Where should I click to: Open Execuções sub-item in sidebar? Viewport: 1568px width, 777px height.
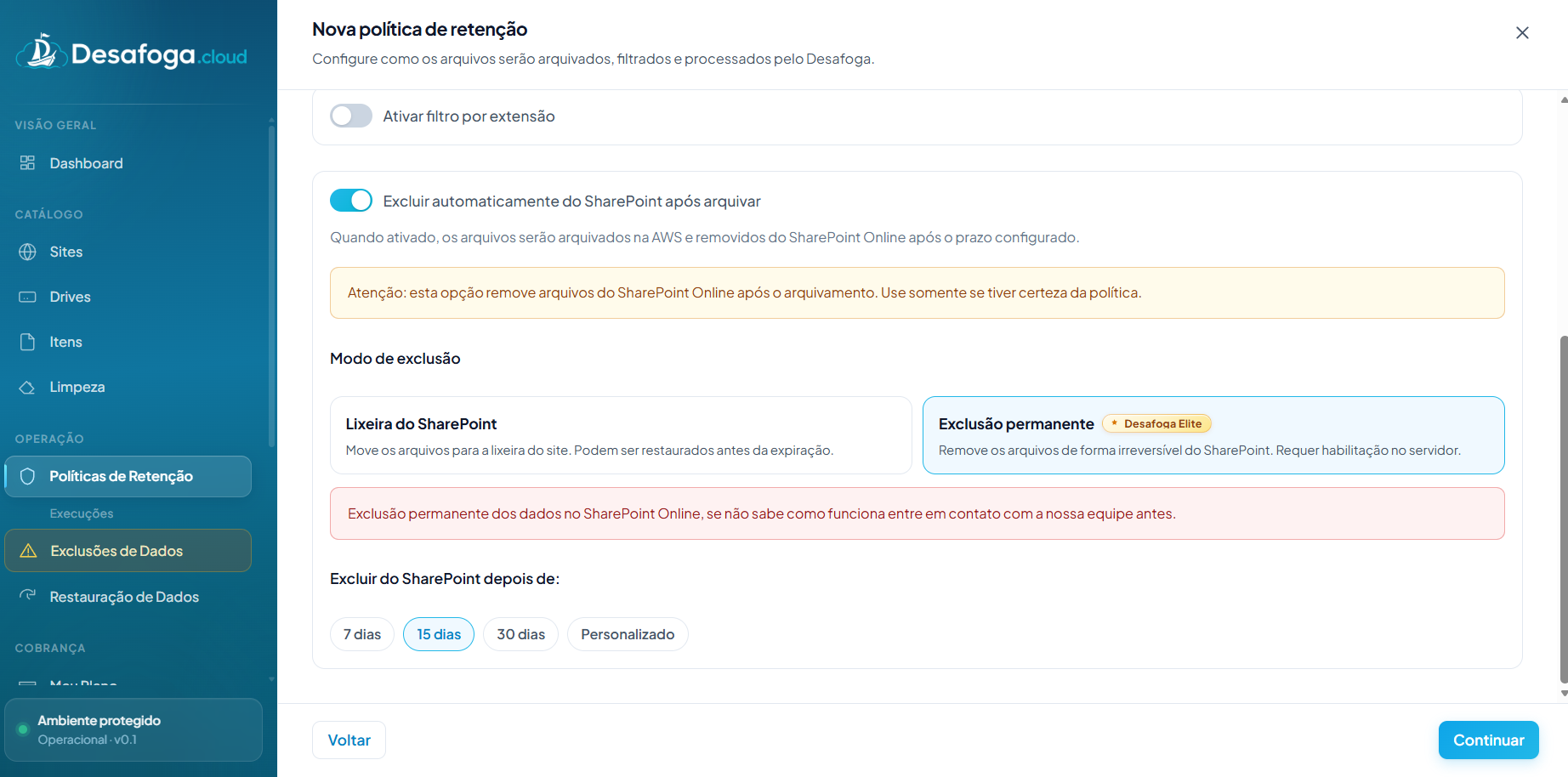tap(82, 513)
